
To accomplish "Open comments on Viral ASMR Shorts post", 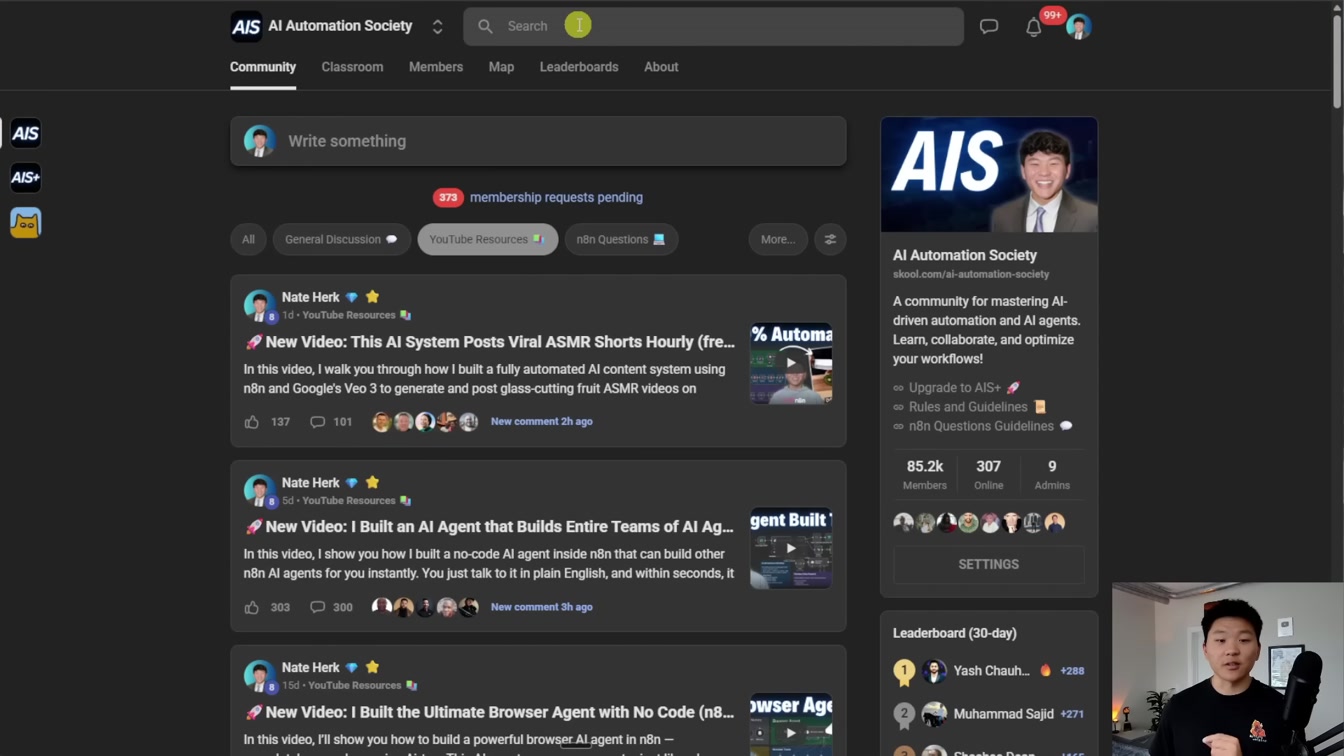I will coord(317,422).
